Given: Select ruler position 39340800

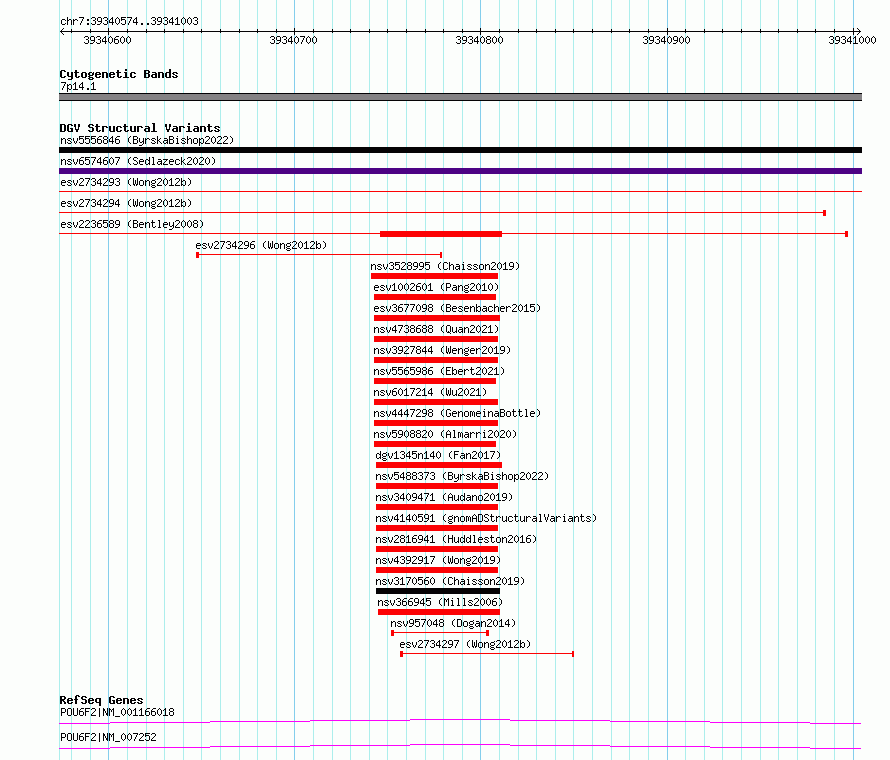Looking at the screenshot, I should (x=480, y=40).
